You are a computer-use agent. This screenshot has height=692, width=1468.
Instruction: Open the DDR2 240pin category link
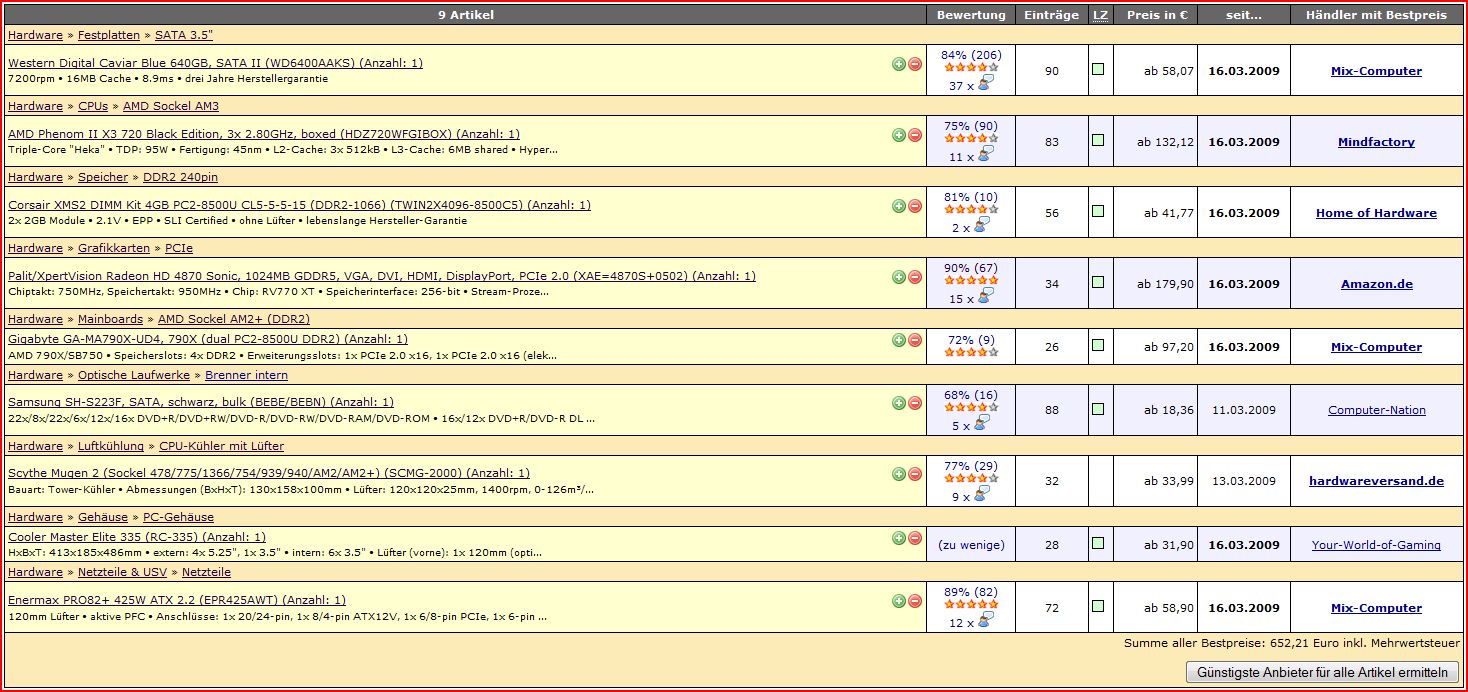180,177
